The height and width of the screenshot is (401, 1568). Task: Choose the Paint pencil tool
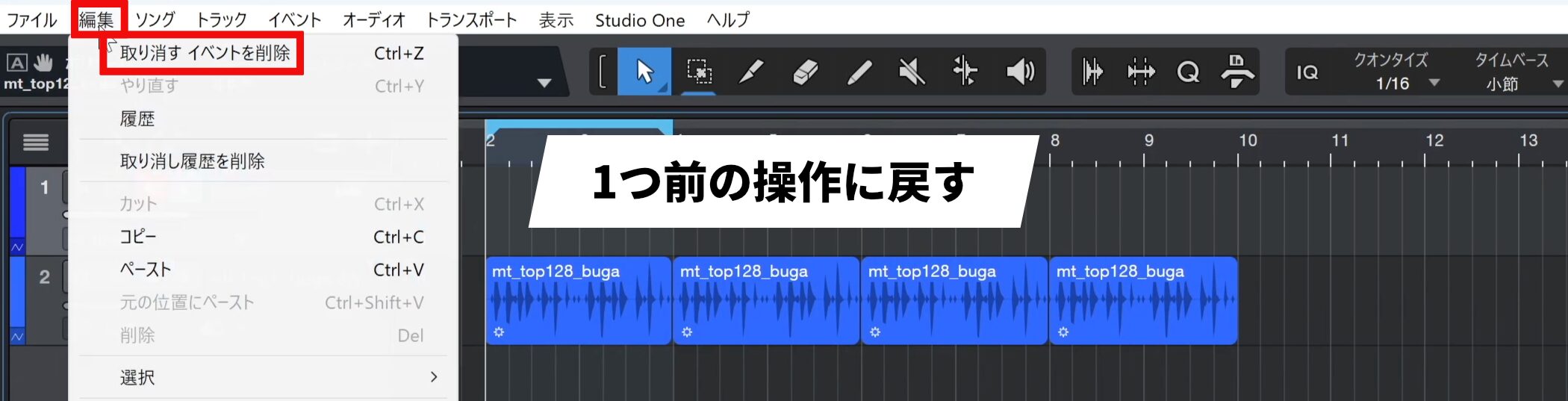859,72
